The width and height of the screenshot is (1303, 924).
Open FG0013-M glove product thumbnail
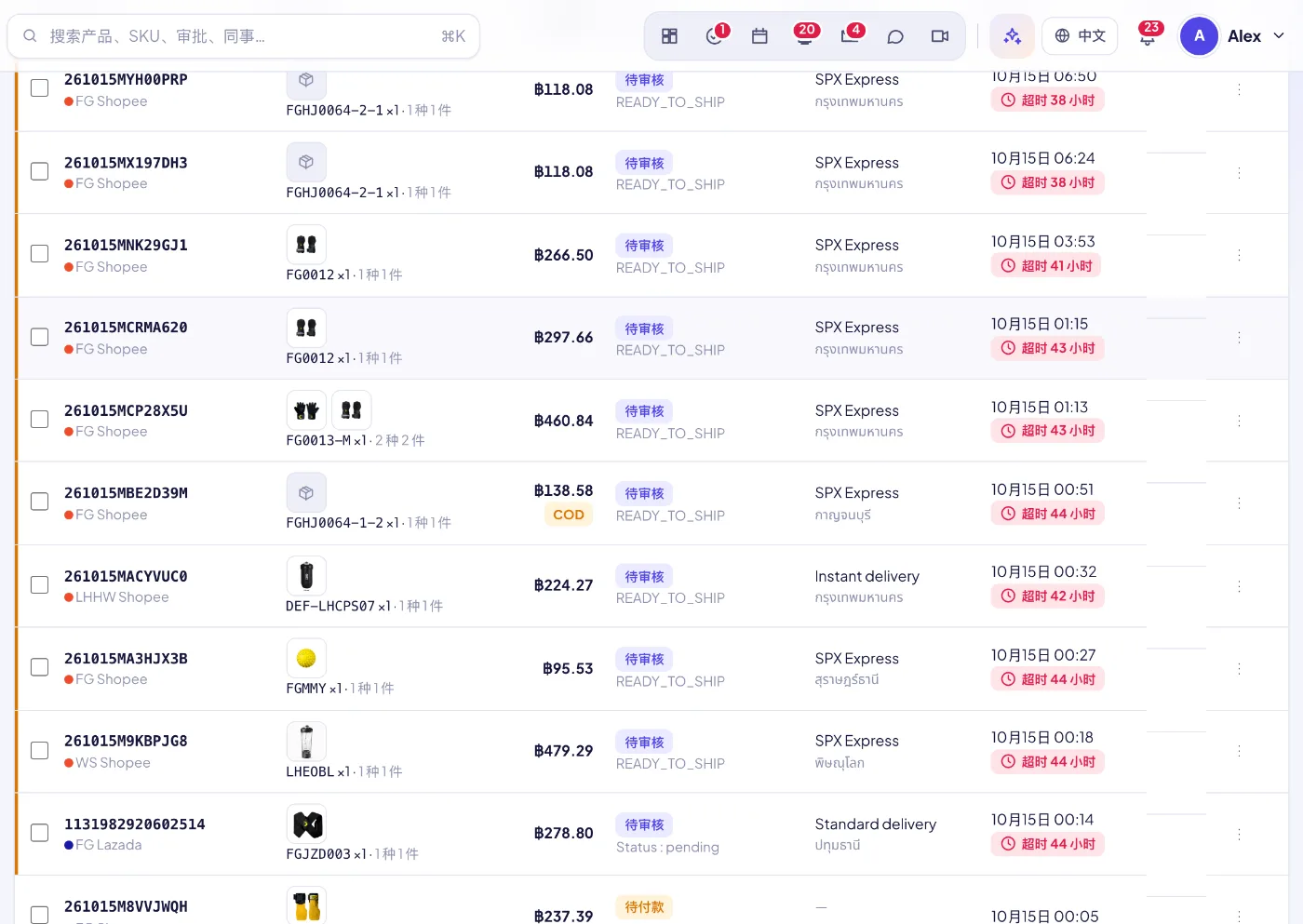[x=306, y=409]
